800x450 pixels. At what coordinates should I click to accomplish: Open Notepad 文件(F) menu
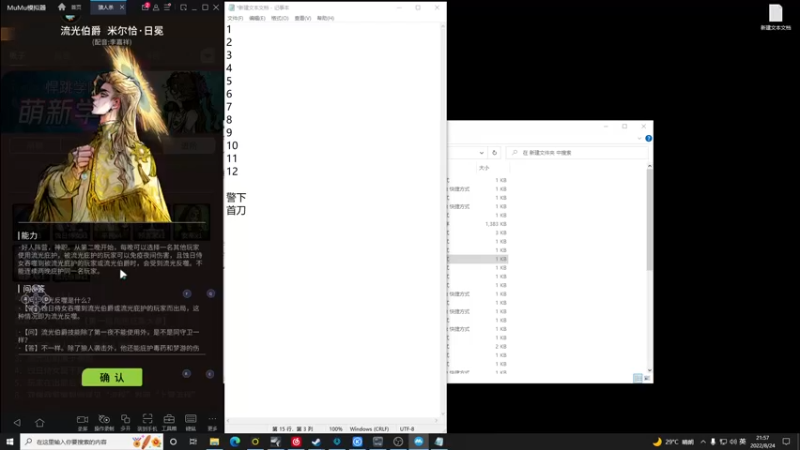(235, 18)
